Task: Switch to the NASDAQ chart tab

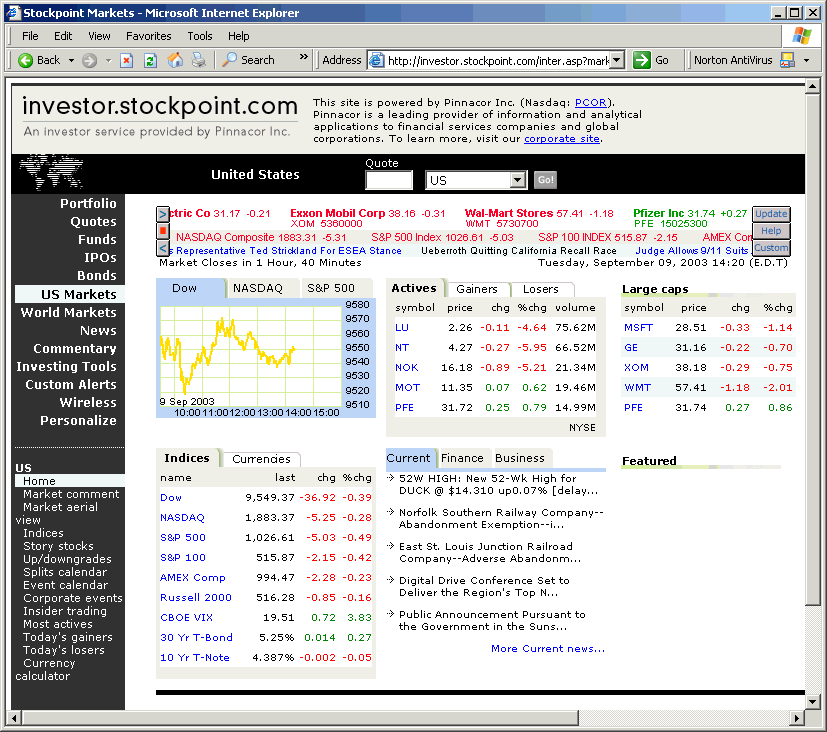Action: (x=256, y=289)
